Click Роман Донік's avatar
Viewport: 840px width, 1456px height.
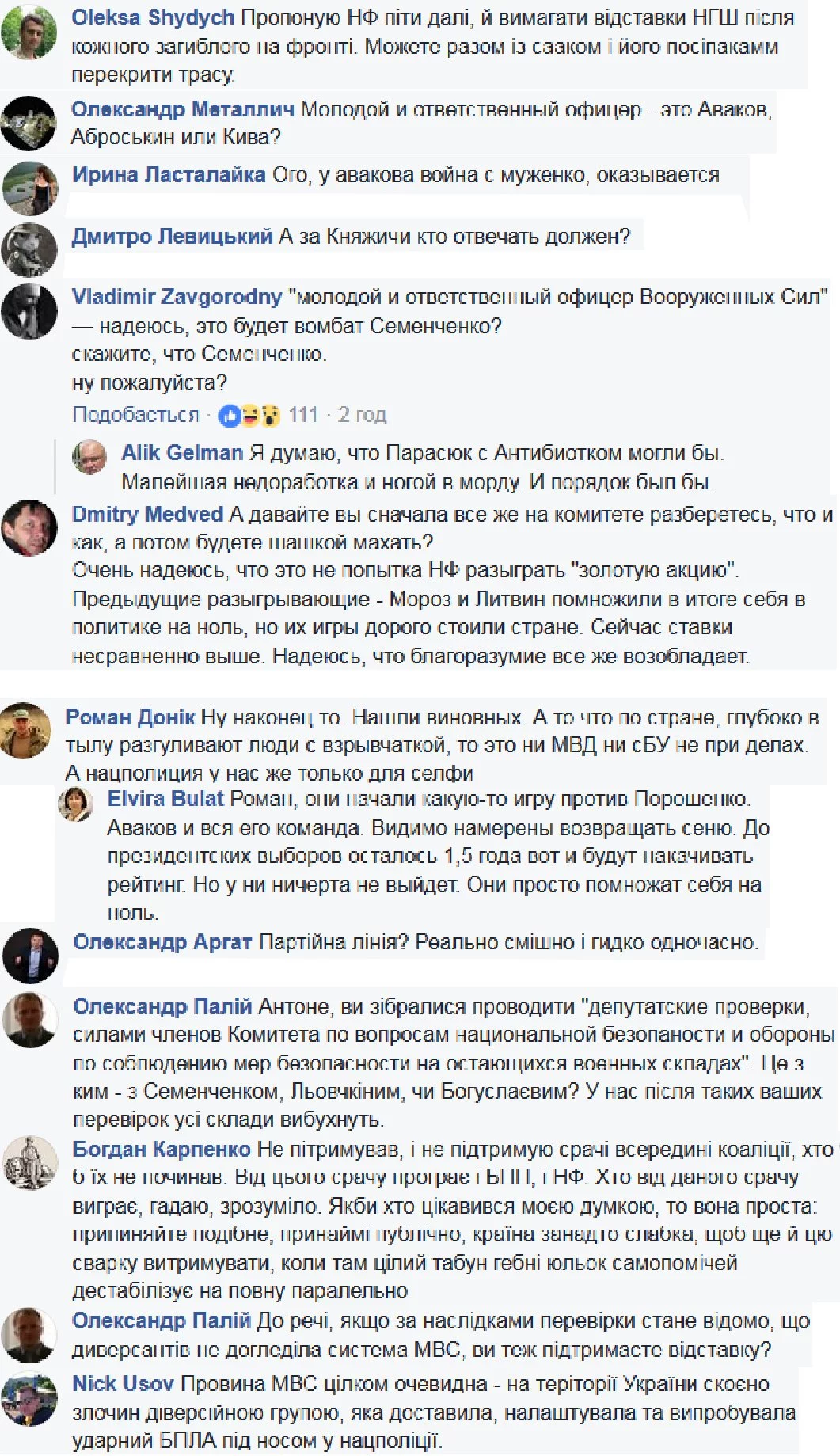click(x=24, y=730)
